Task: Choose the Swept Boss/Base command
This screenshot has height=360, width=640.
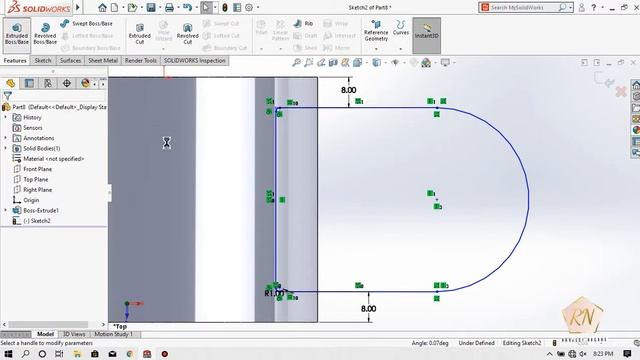Action: [87, 24]
